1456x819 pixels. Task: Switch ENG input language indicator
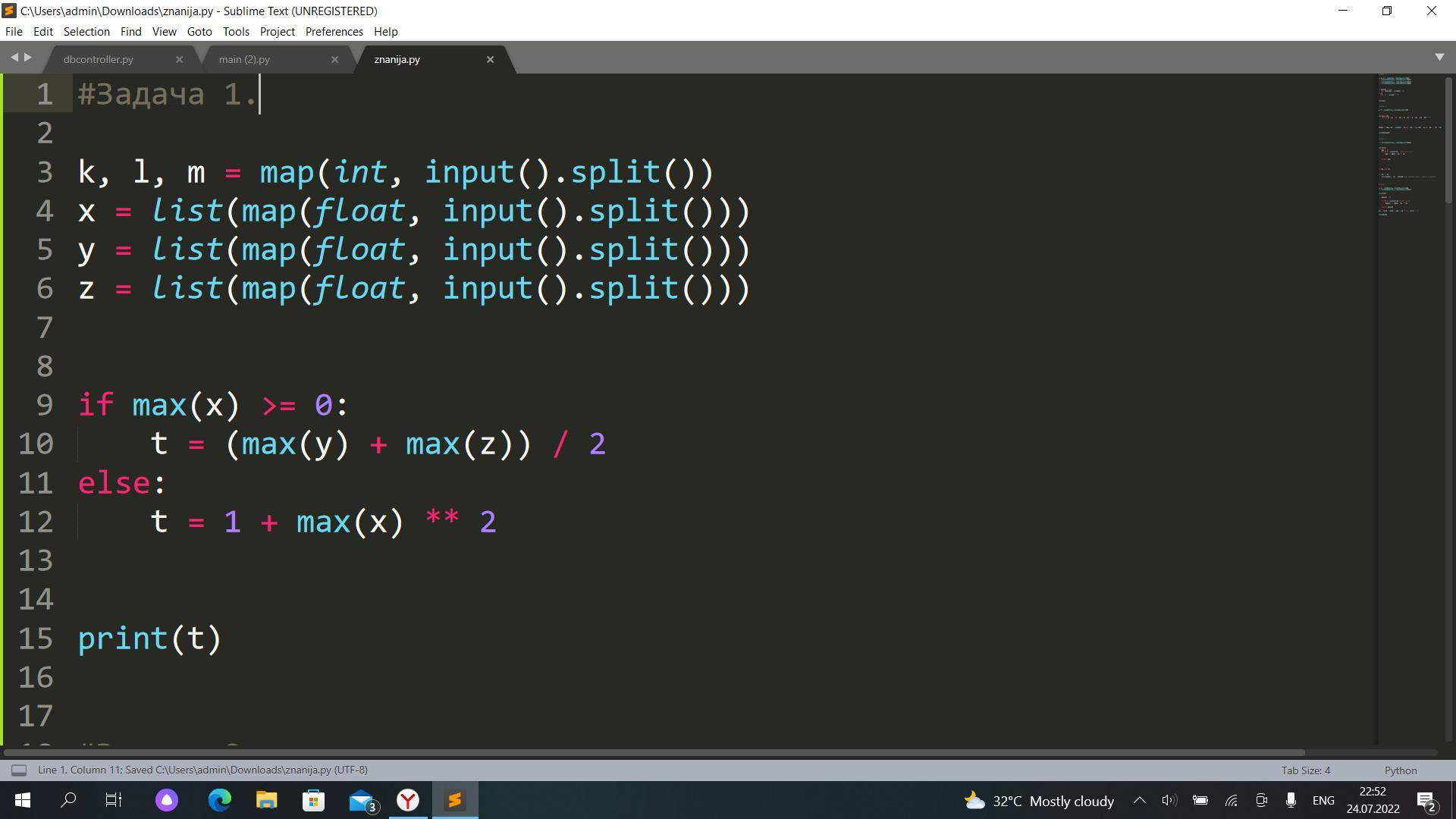(x=1323, y=801)
